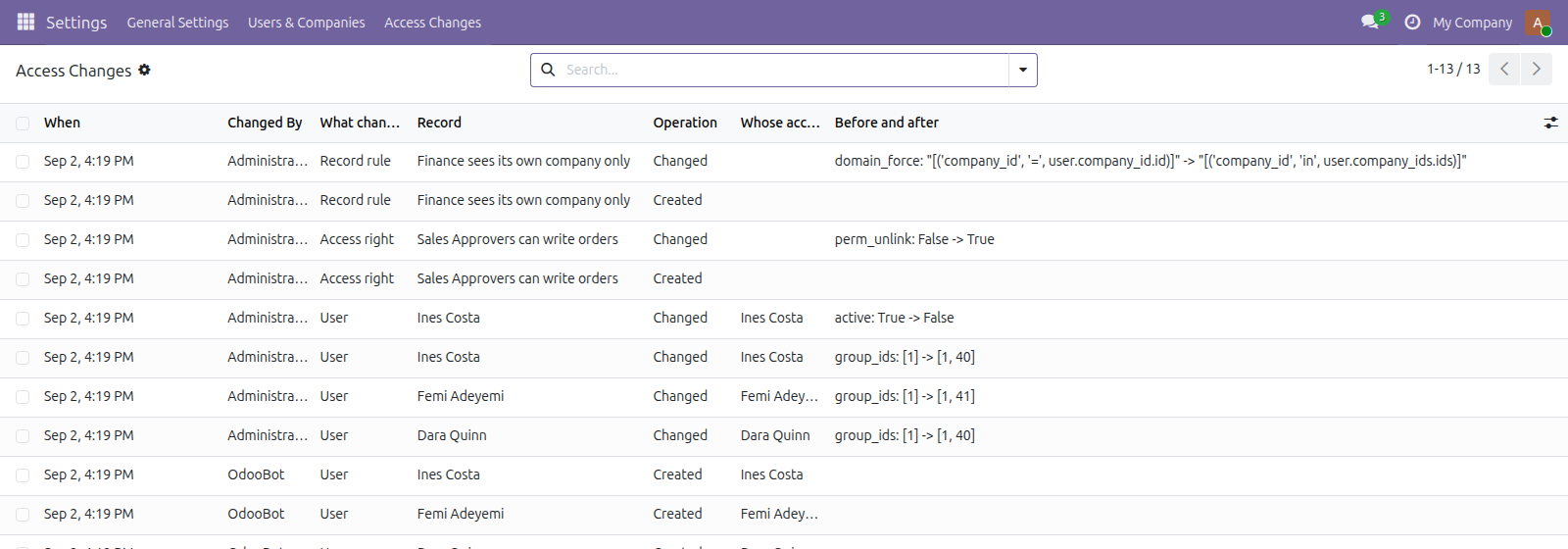Viewport: 1568px width, 549px height.
Task: Click 'perm_unlink: False -> True' cell
Action: tap(914, 239)
